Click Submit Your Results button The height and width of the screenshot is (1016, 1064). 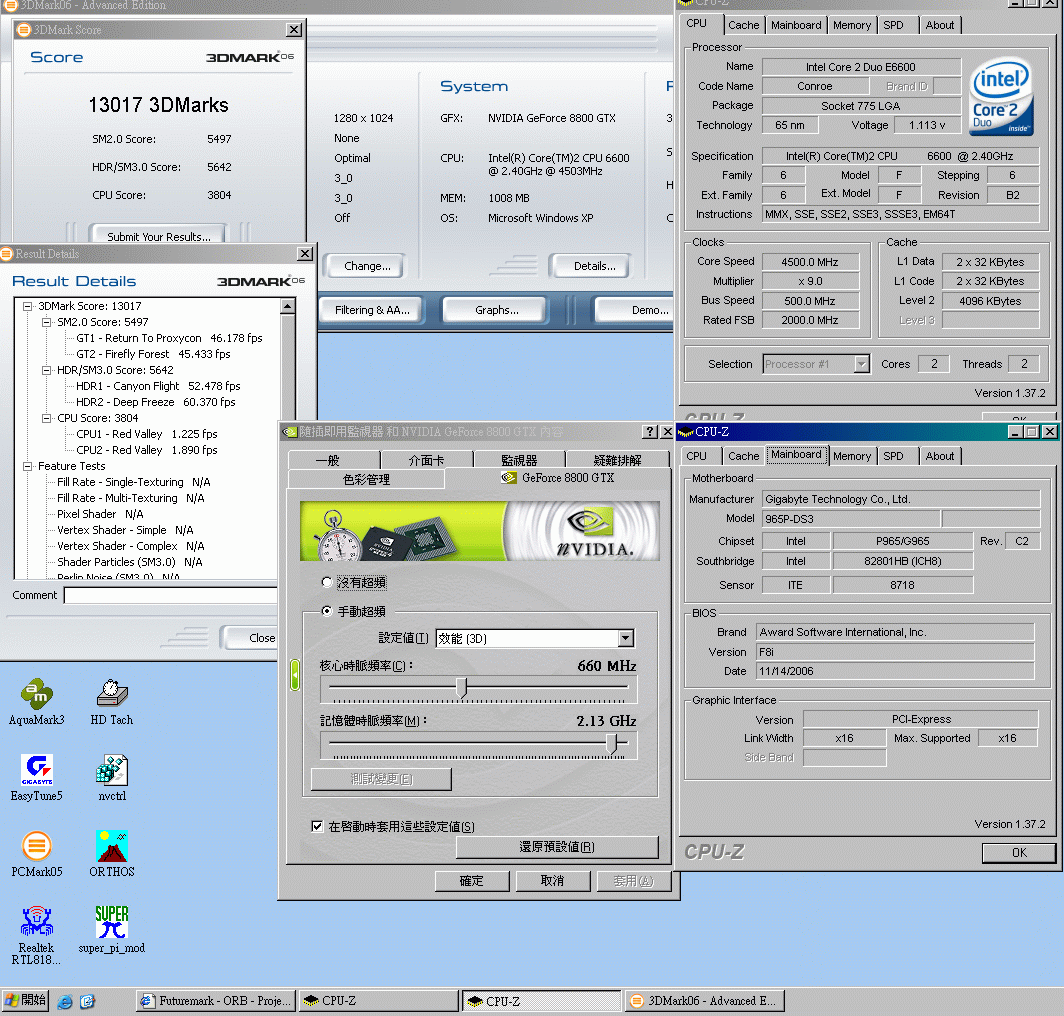[159, 236]
